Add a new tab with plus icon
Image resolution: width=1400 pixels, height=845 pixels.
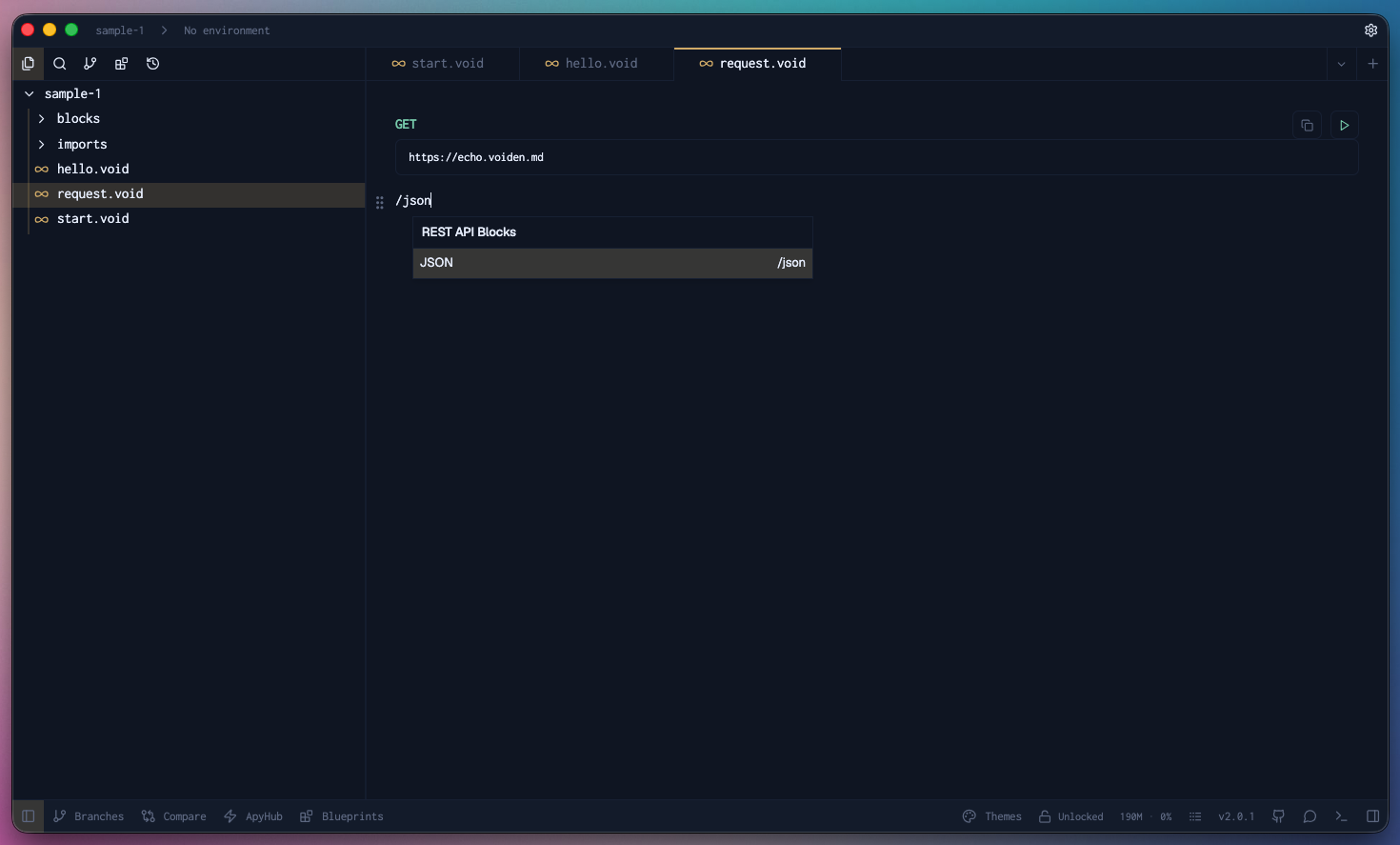(x=1372, y=64)
